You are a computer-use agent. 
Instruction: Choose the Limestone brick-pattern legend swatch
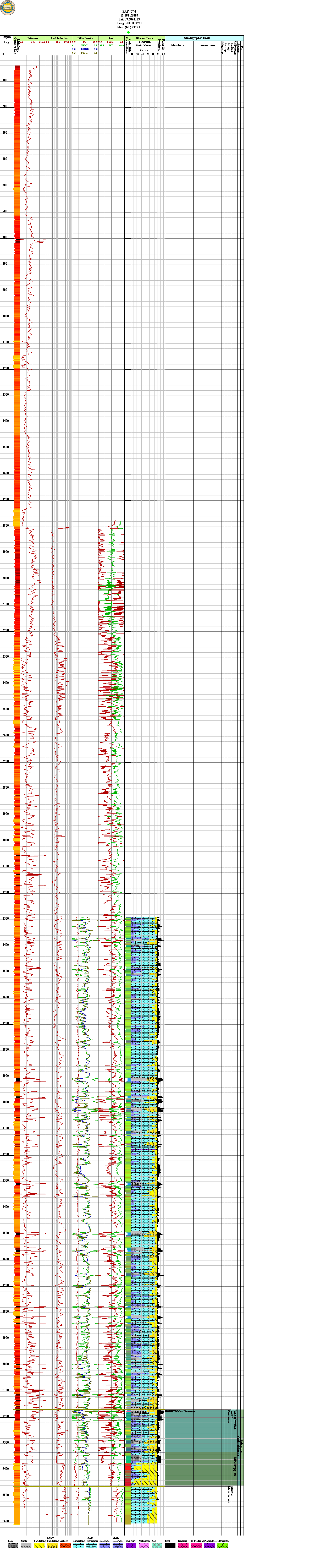pos(79,1545)
